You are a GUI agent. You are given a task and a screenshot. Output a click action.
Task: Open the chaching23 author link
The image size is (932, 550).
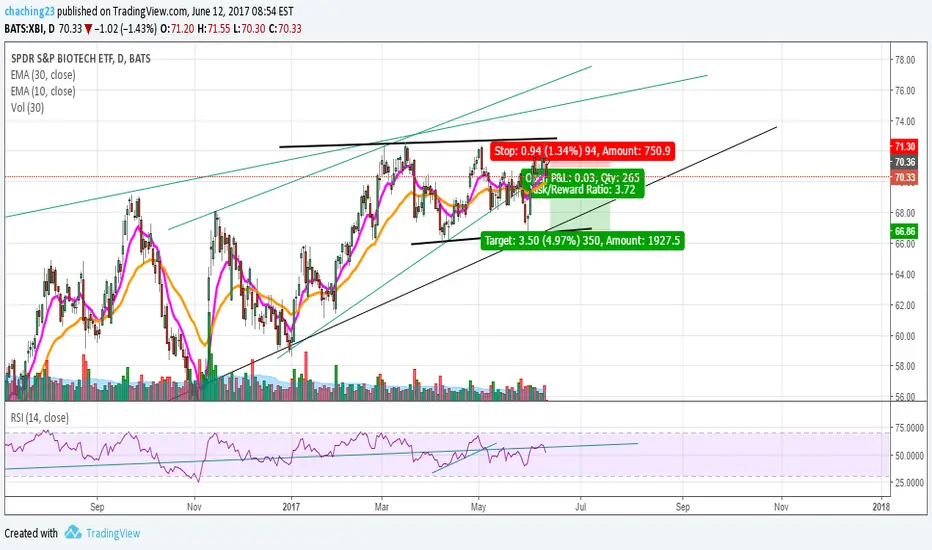(x=29, y=11)
